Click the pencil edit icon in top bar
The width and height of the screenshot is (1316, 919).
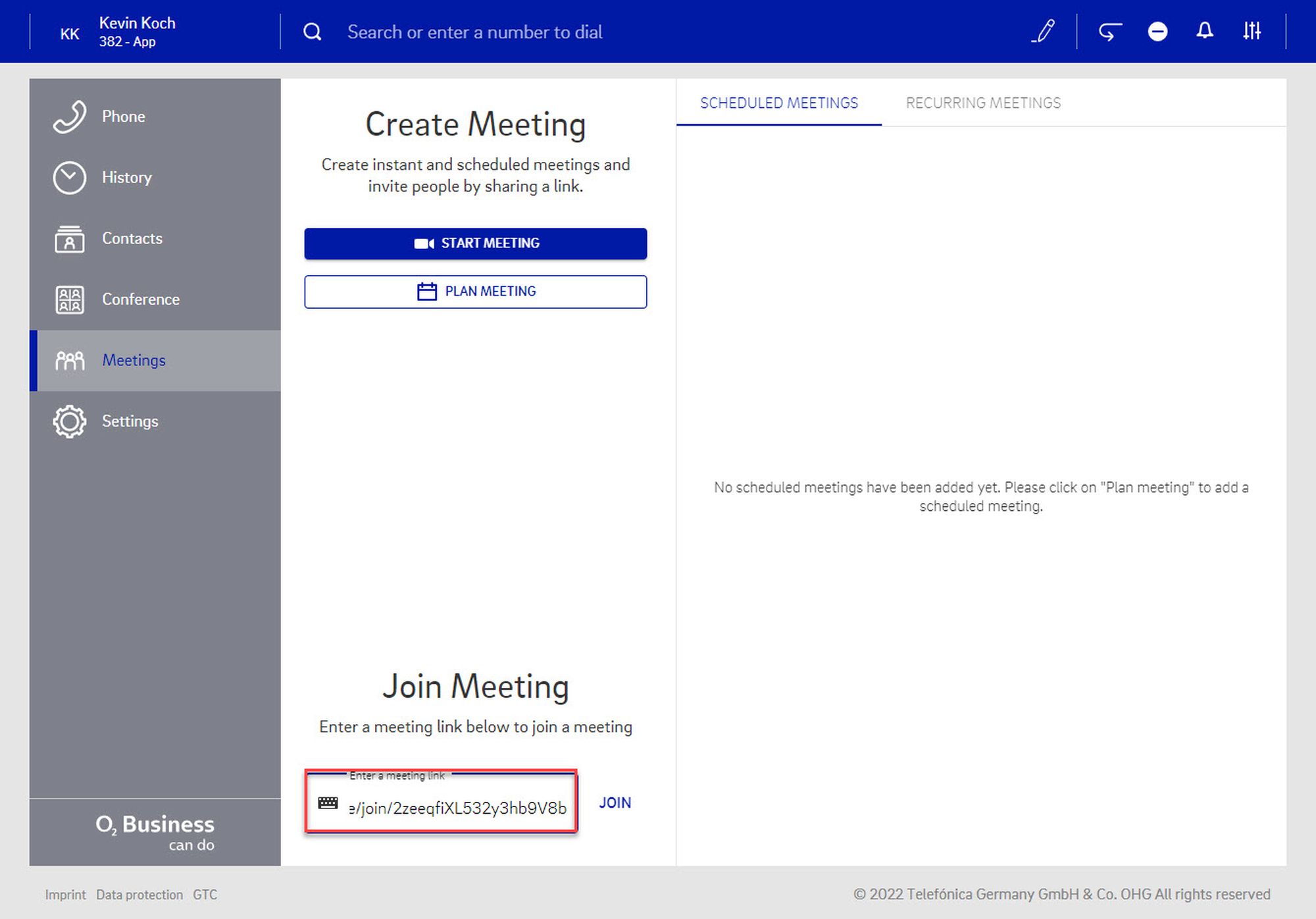[1044, 31]
